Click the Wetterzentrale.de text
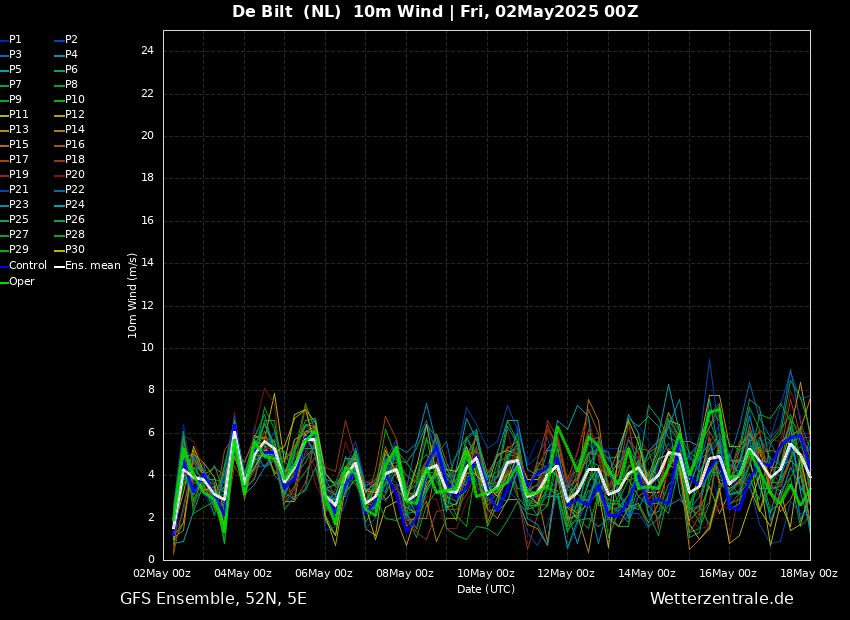850x620 pixels. coord(721,599)
